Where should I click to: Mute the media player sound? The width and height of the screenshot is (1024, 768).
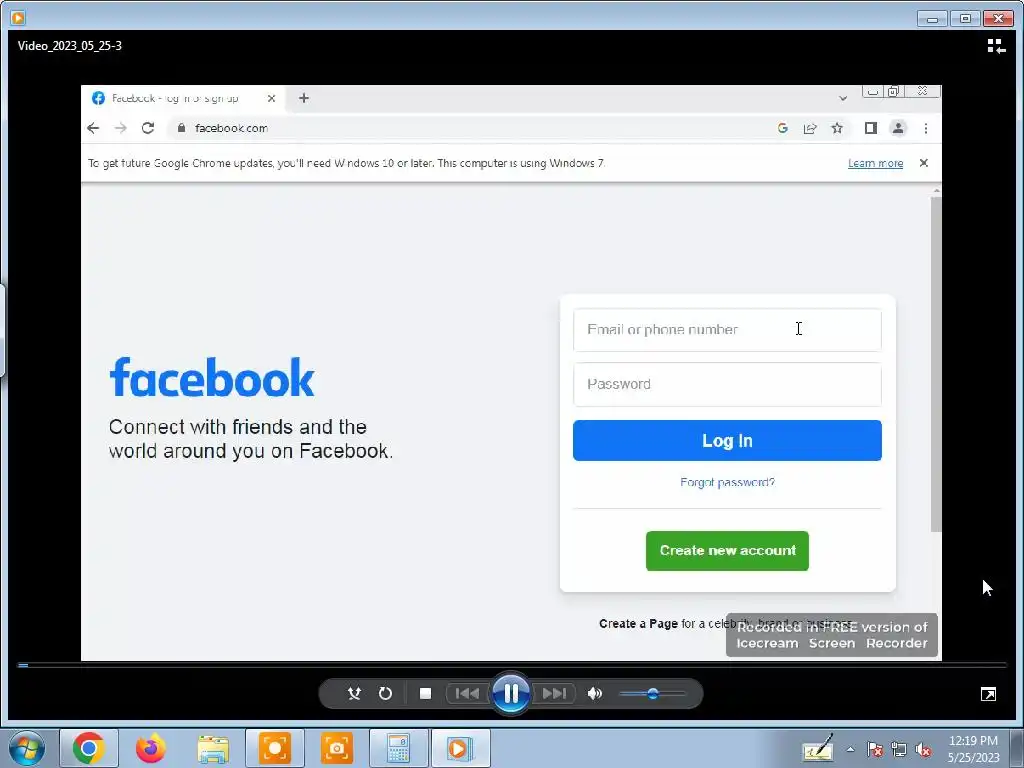tap(594, 694)
